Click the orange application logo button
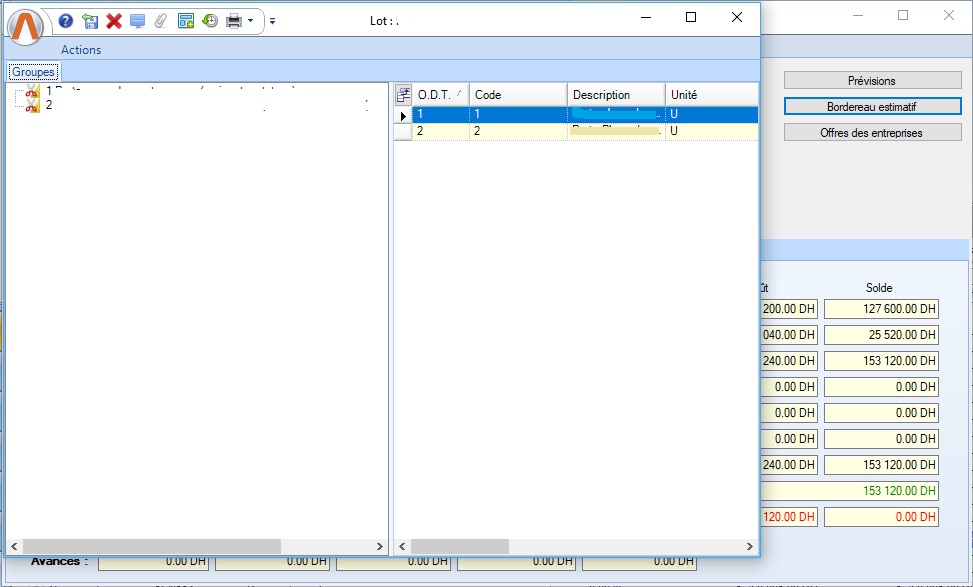The image size is (973, 587). click(x=27, y=24)
